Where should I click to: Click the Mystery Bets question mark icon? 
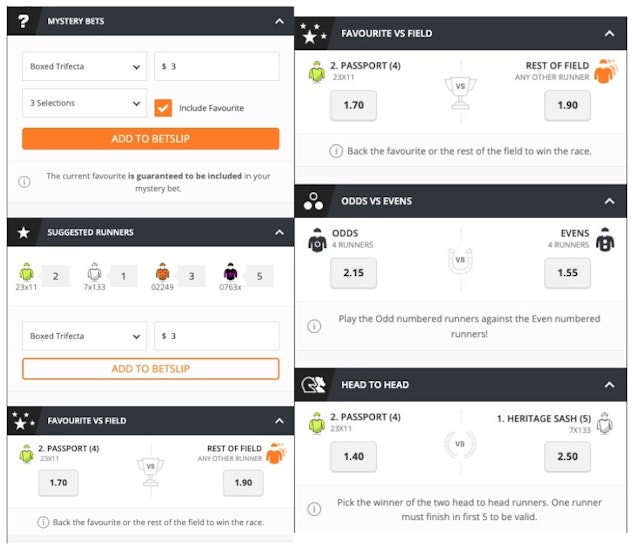23,21
